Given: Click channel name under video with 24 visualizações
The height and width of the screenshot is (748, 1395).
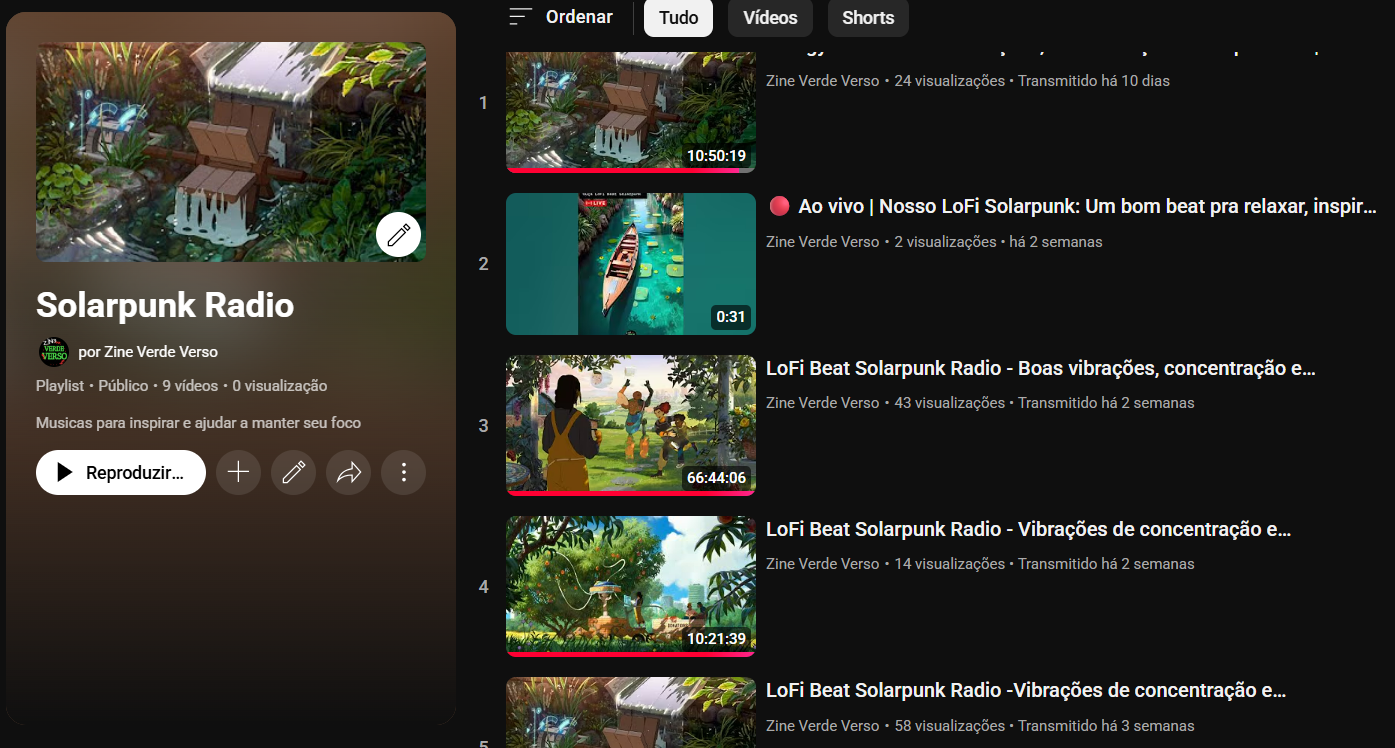Looking at the screenshot, I should (x=823, y=81).
